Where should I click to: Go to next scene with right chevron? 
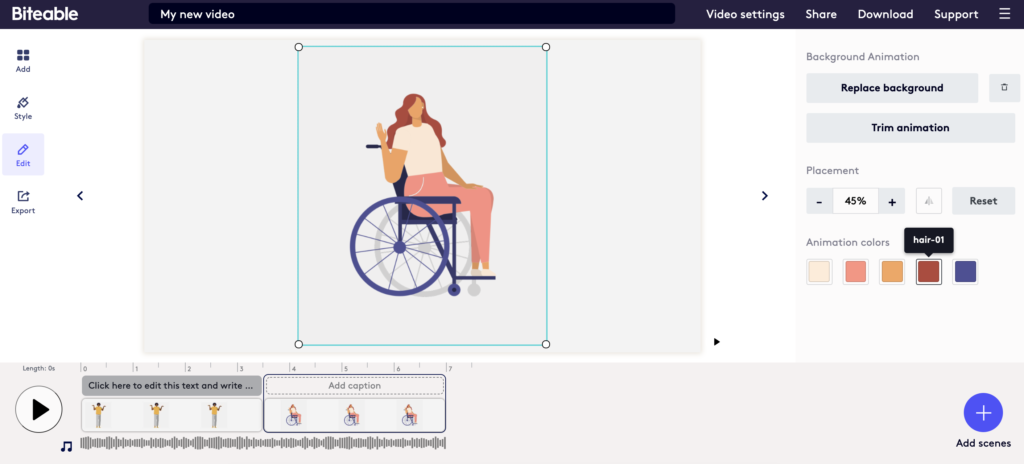(x=765, y=196)
